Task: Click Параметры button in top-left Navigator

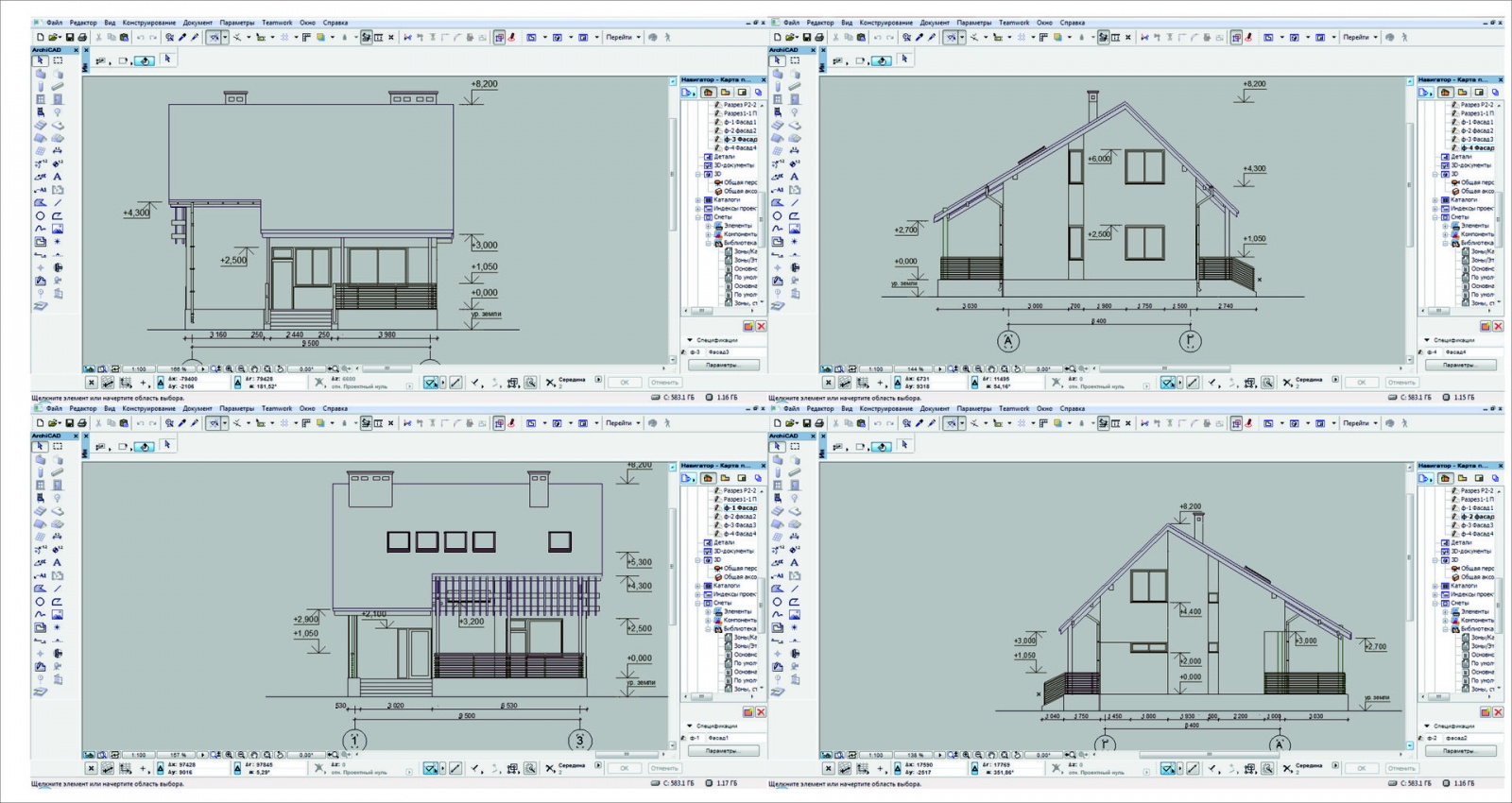Action: (x=722, y=365)
